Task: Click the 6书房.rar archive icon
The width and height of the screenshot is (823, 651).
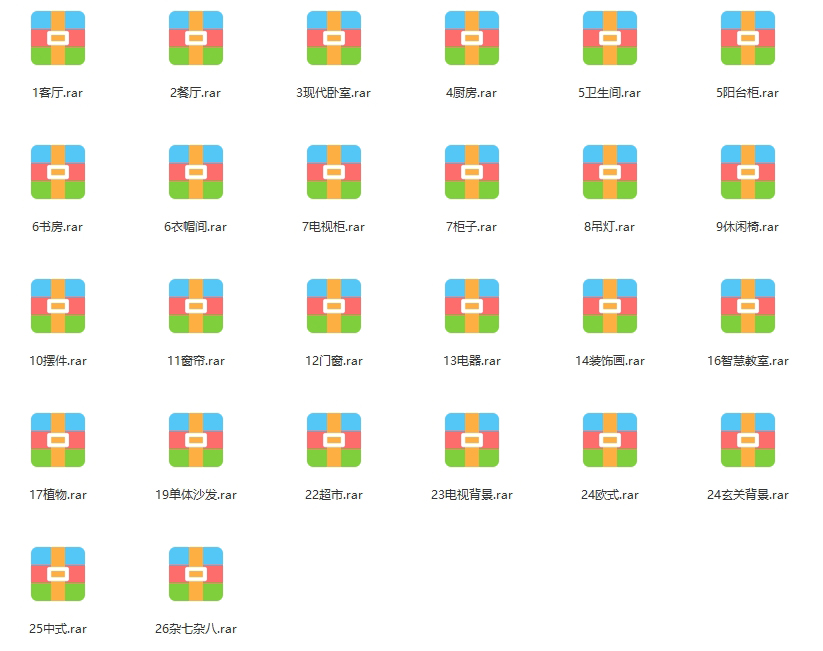Action: (x=58, y=172)
